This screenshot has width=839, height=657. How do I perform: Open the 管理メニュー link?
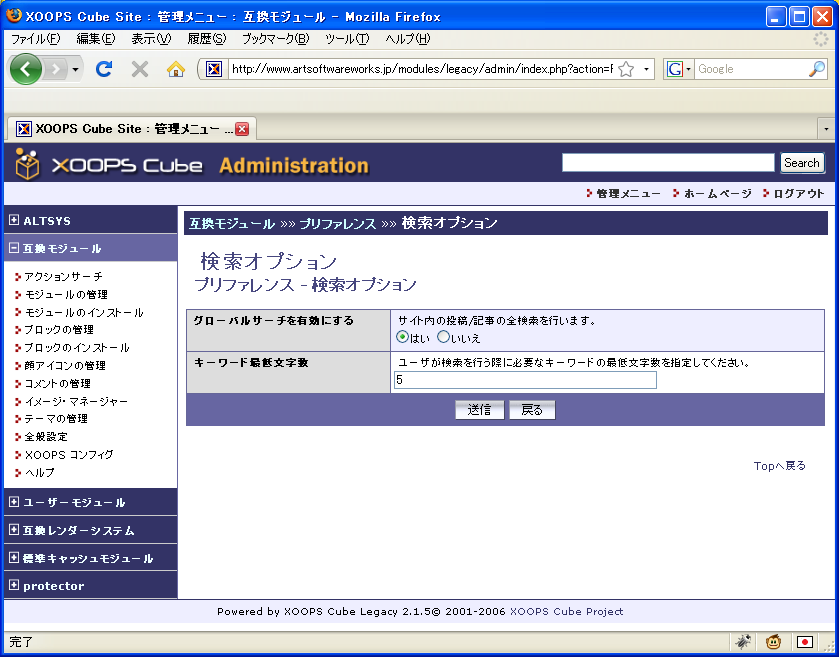coord(628,194)
